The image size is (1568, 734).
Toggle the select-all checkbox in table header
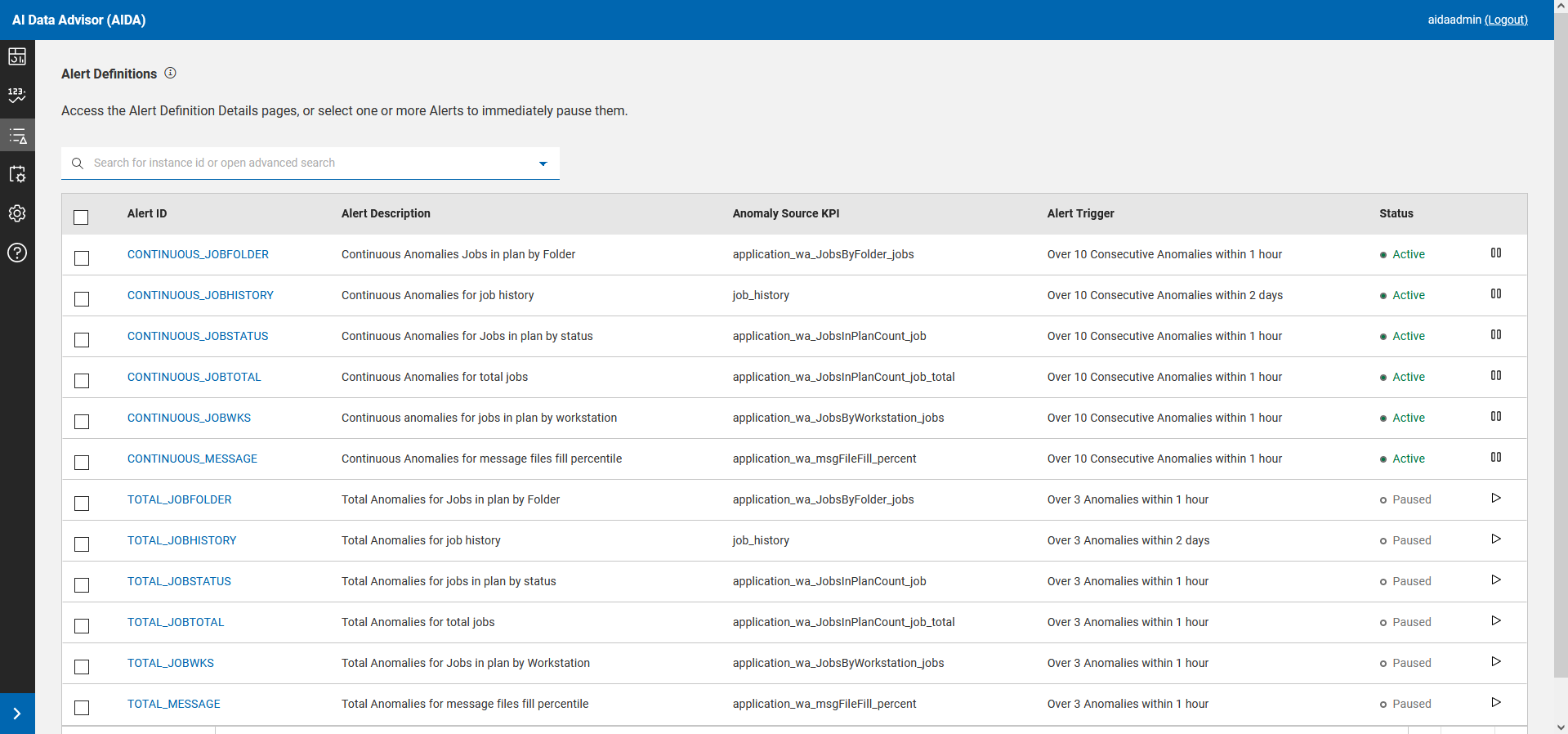click(81, 217)
